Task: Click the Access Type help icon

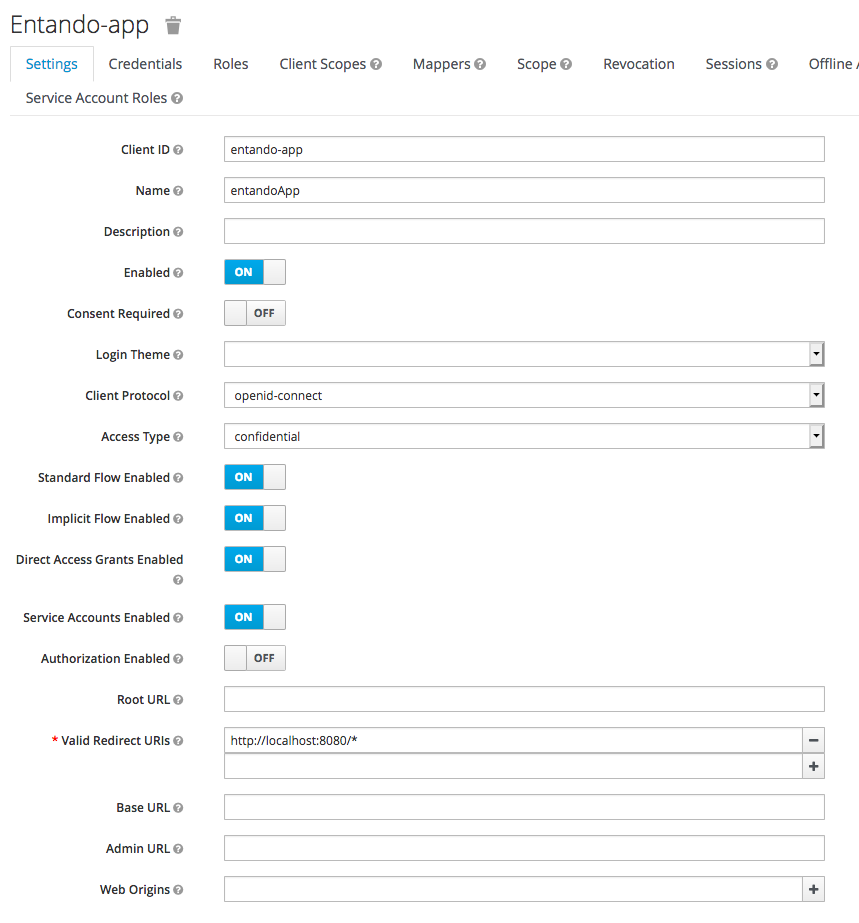Action: point(178,437)
